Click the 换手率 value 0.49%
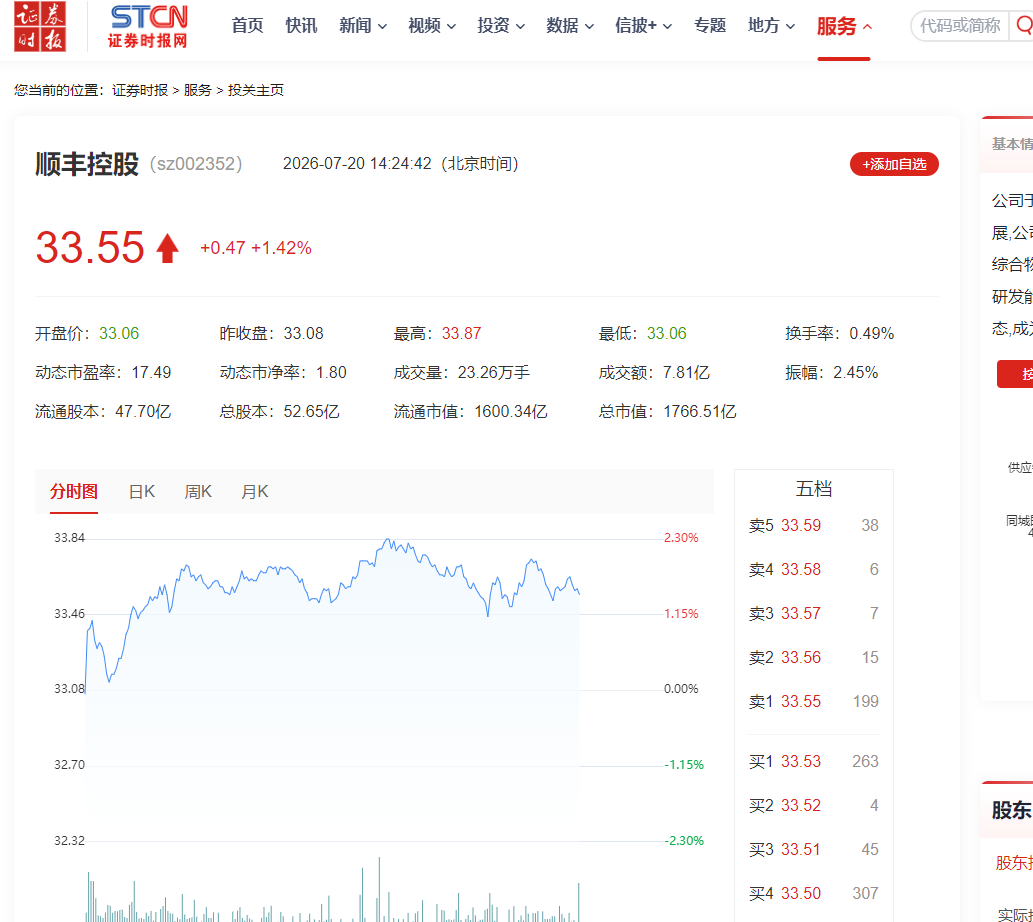The height and width of the screenshot is (922, 1033). pos(872,334)
